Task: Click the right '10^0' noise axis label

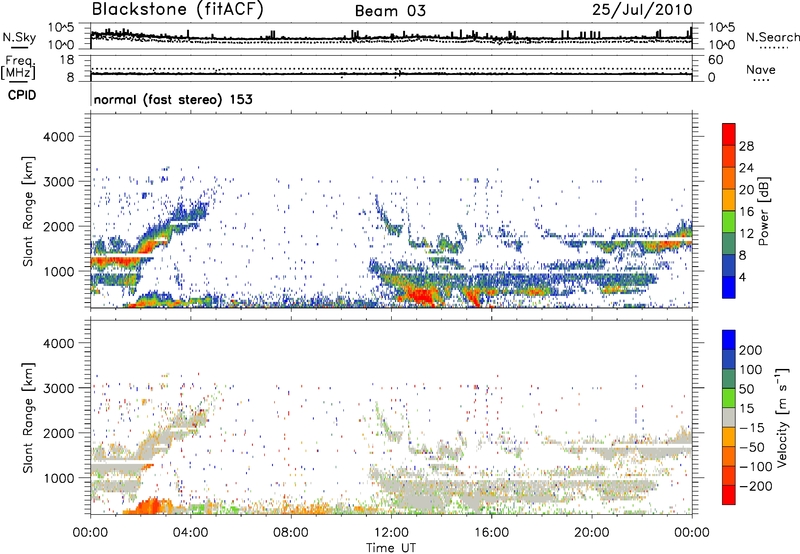Action: click(721, 45)
